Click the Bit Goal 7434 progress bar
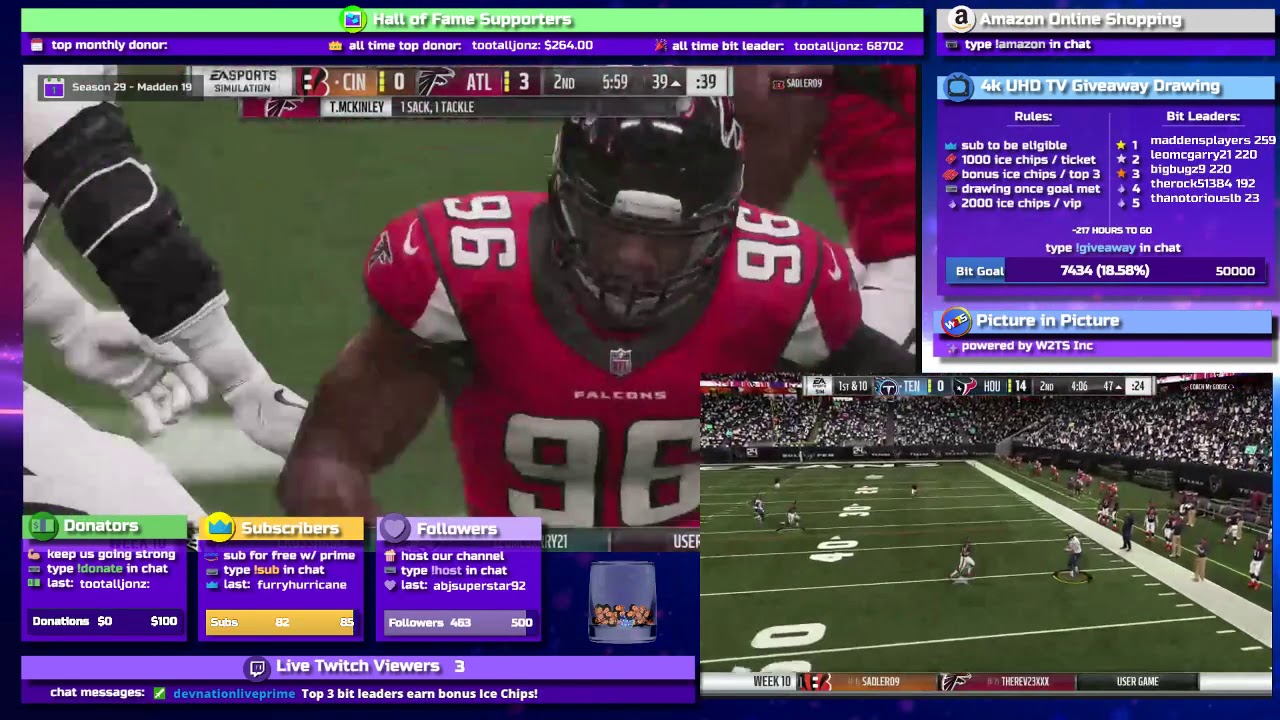The width and height of the screenshot is (1280, 720). pos(1106,271)
